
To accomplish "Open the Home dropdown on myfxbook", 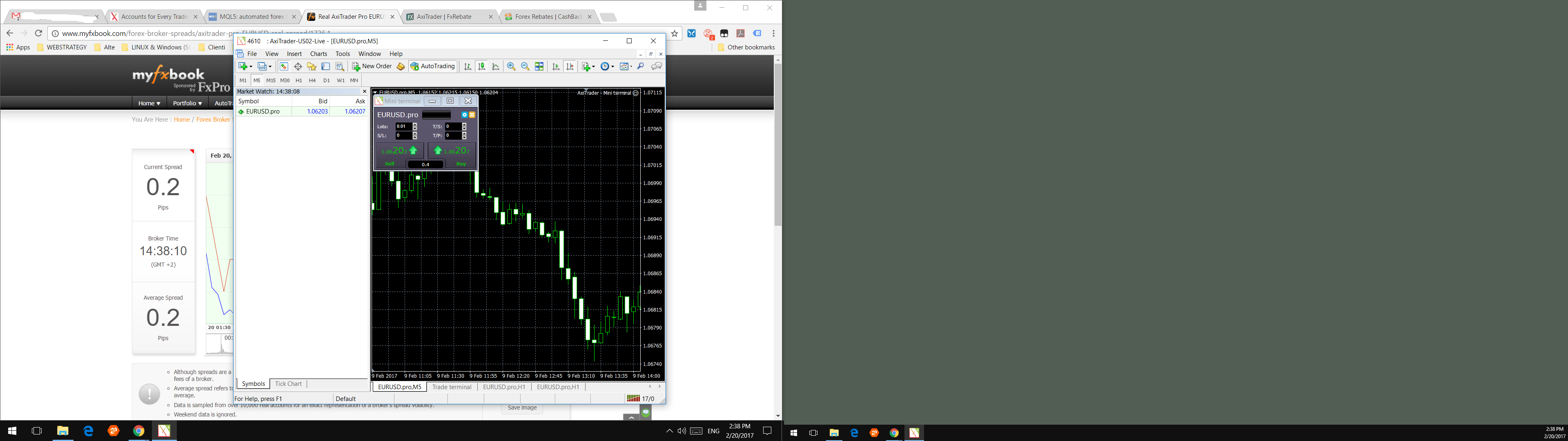I will coord(149,103).
